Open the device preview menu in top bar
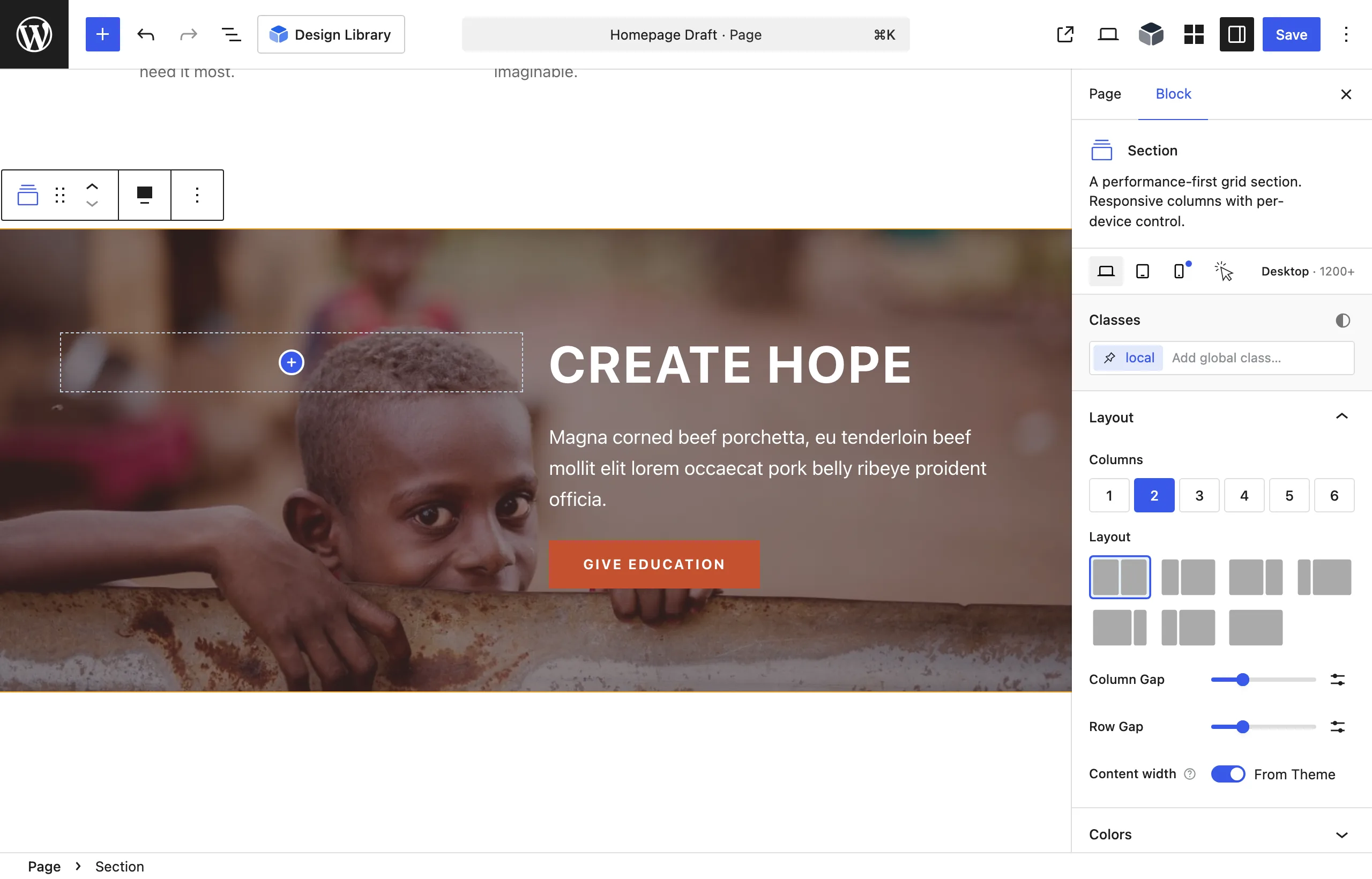This screenshot has width=1372, height=879. point(1108,34)
